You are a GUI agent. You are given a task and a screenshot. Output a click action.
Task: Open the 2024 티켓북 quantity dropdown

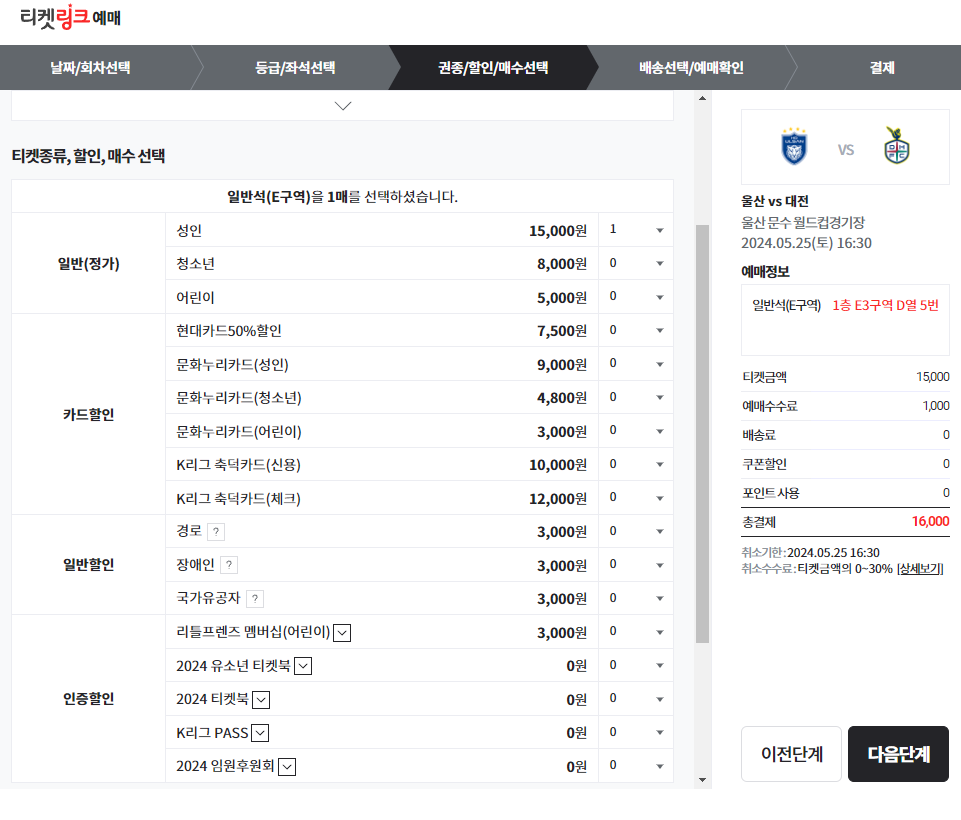tap(636, 699)
